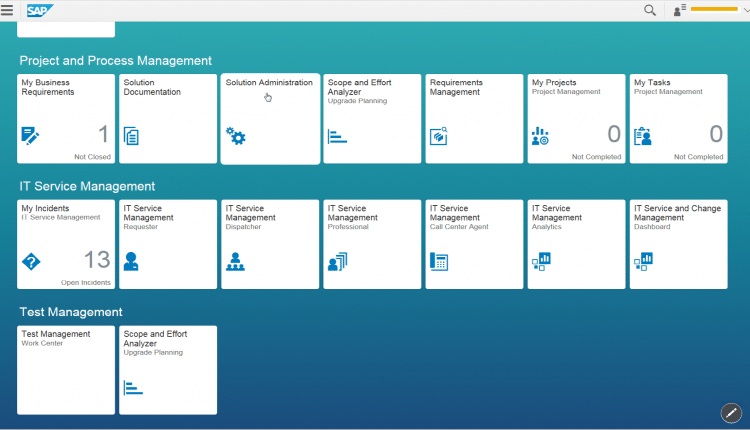The height and width of the screenshot is (430, 750).
Task: Click the Solution Documentation document icon
Action: (131, 136)
